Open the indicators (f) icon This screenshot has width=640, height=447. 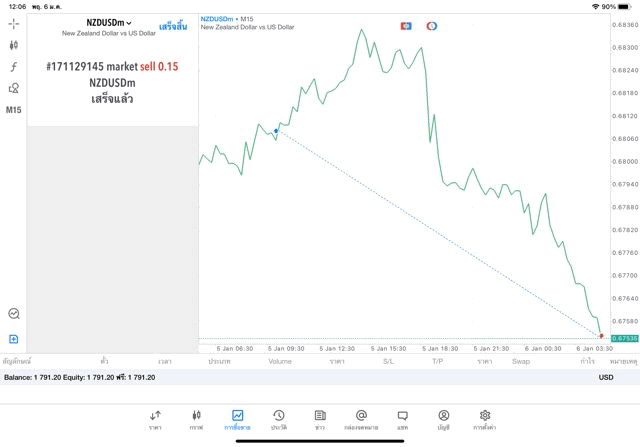tap(14, 67)
